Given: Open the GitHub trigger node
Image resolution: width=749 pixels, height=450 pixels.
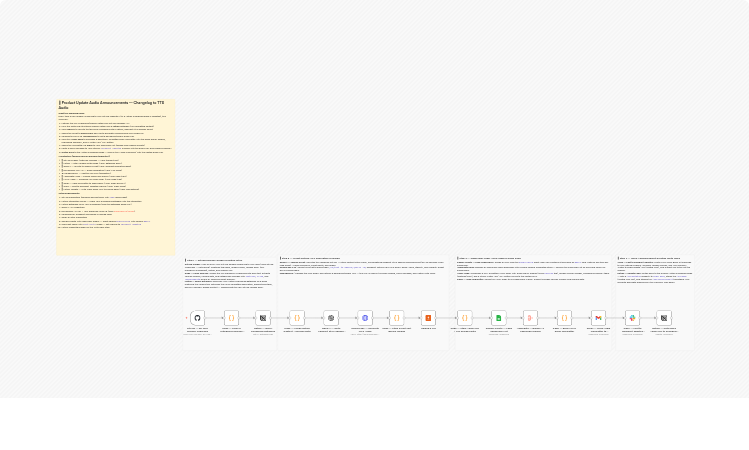Looking at the screenshot, I should click(197, 317).
